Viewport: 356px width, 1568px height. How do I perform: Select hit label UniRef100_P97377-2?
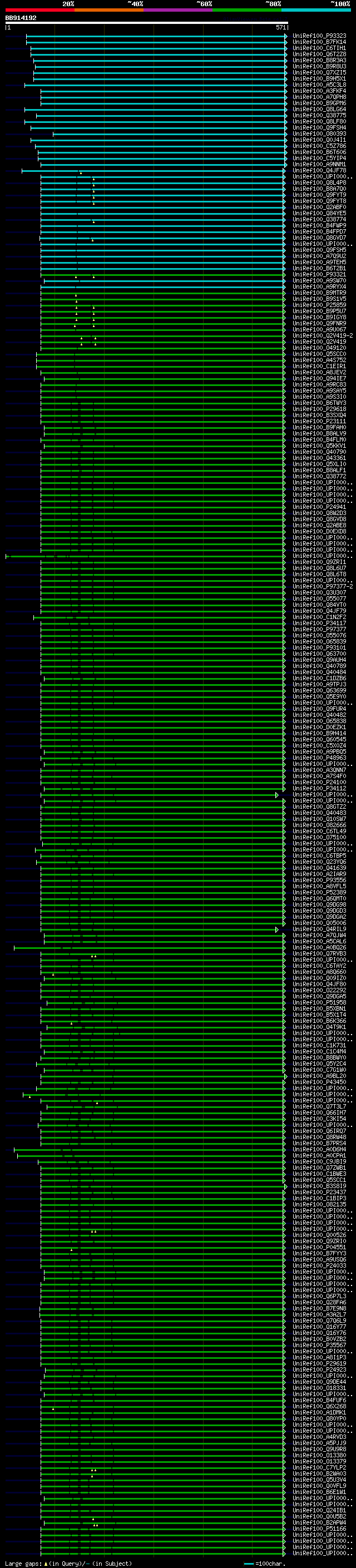pos(323,587)
